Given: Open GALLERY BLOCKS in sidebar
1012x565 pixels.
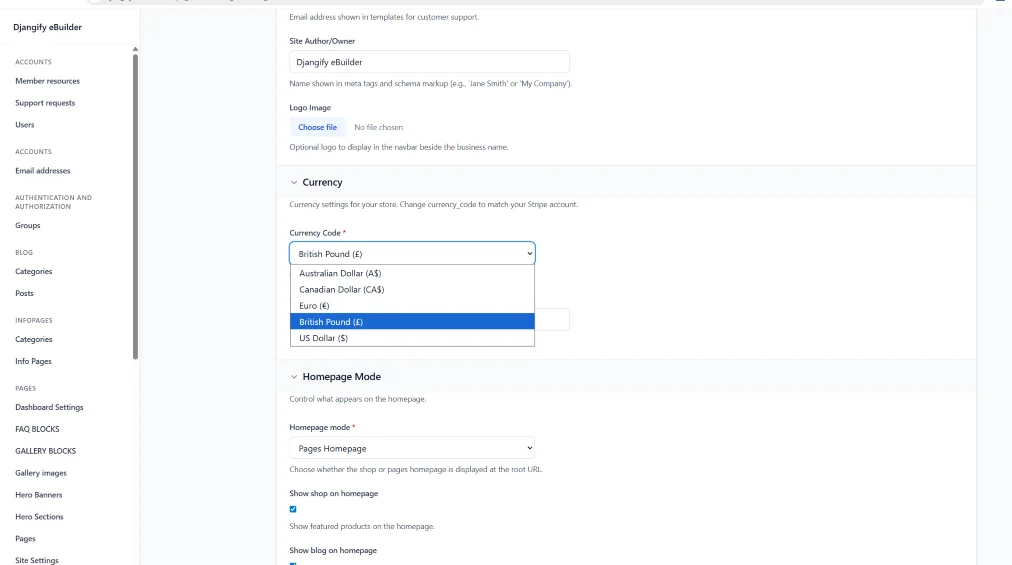Looking at the screenshot, I should pos(45,451).
